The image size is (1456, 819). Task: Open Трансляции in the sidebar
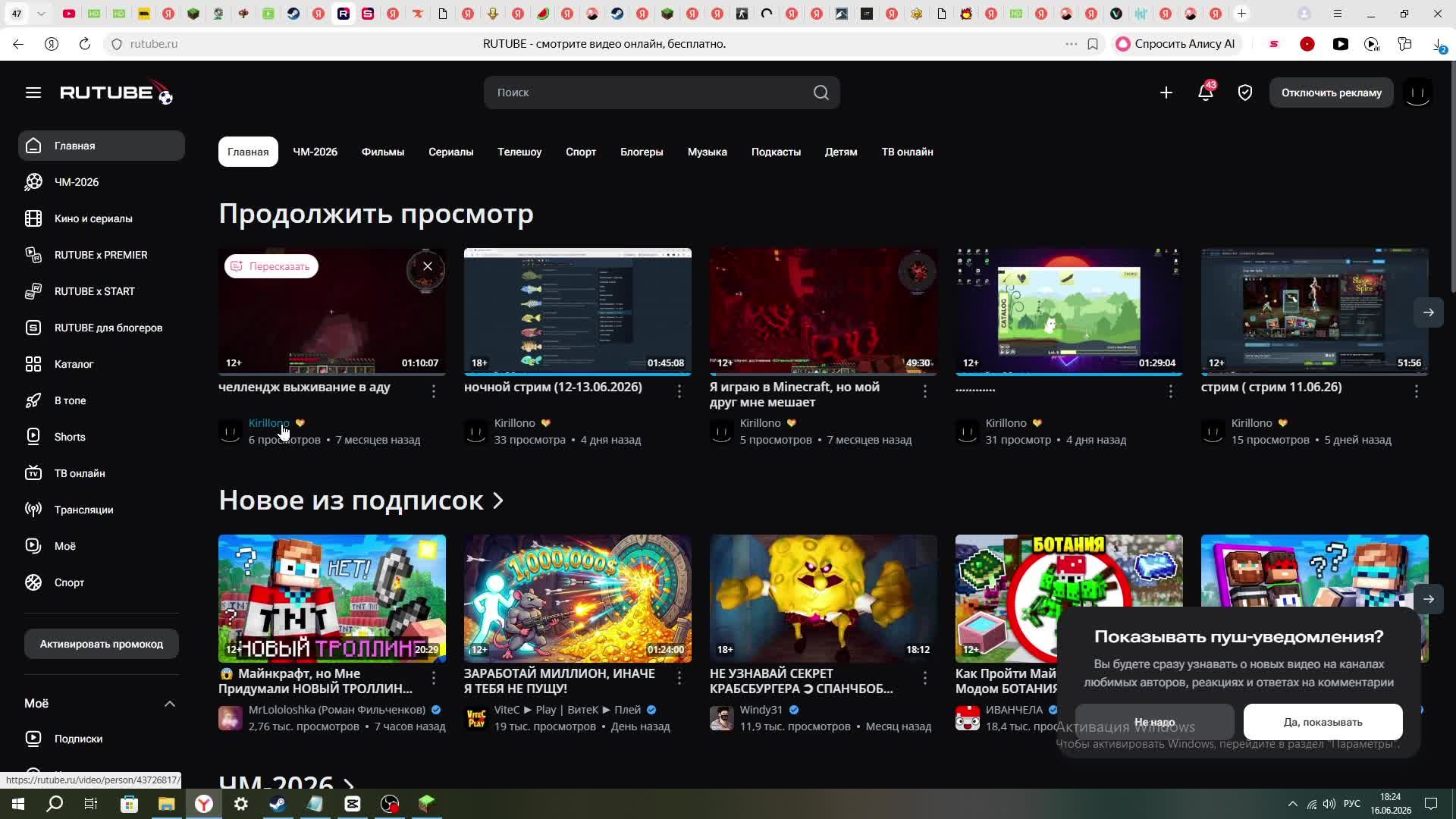point(102,510)
